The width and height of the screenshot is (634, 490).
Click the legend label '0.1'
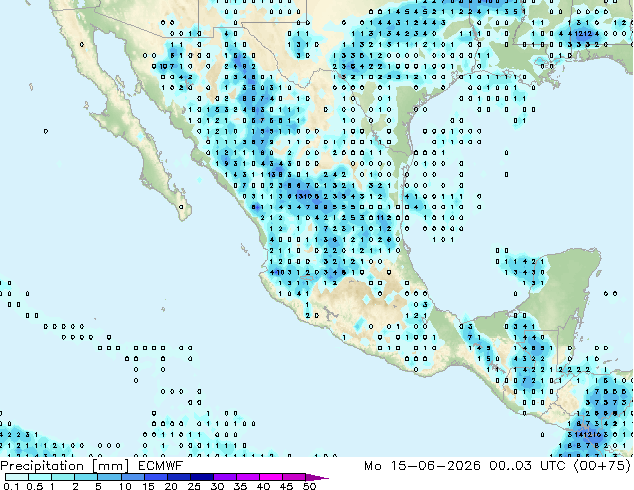coord(11,486)
